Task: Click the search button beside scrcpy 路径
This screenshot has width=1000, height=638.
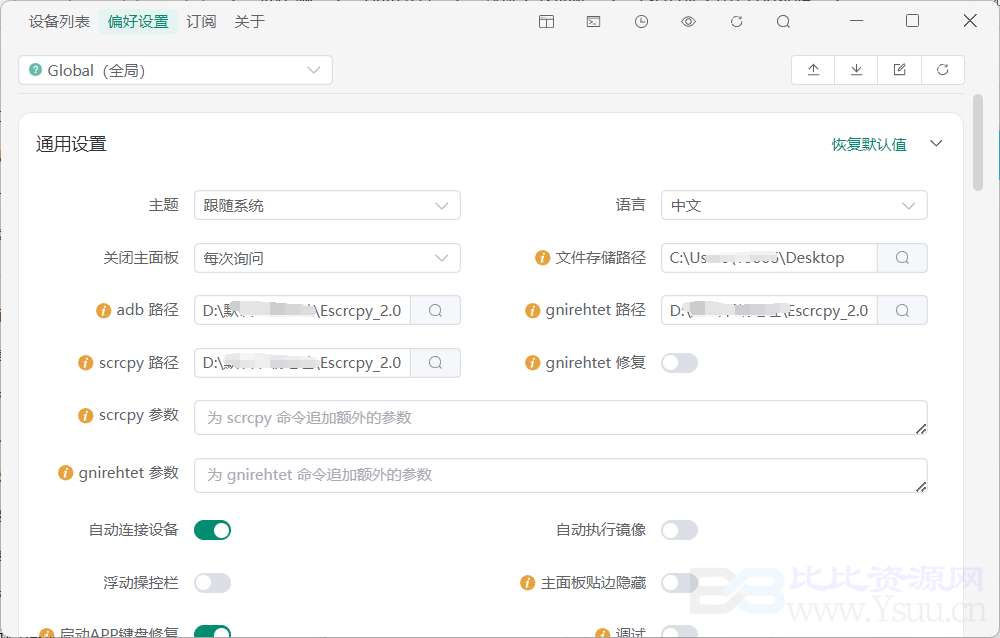Action: (x=435, y=362)
